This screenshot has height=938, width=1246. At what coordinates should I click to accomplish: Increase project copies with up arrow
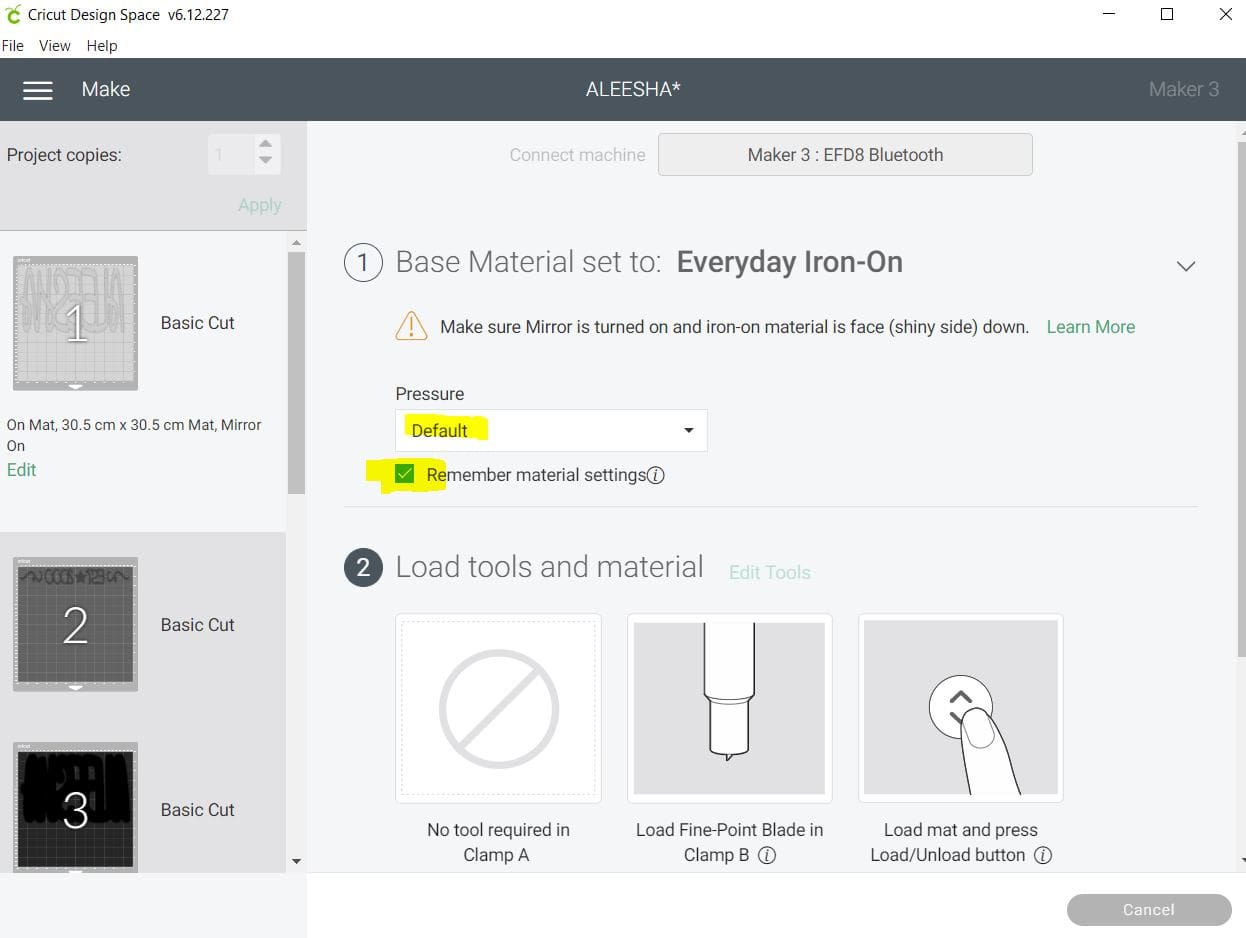coord(265,144)
